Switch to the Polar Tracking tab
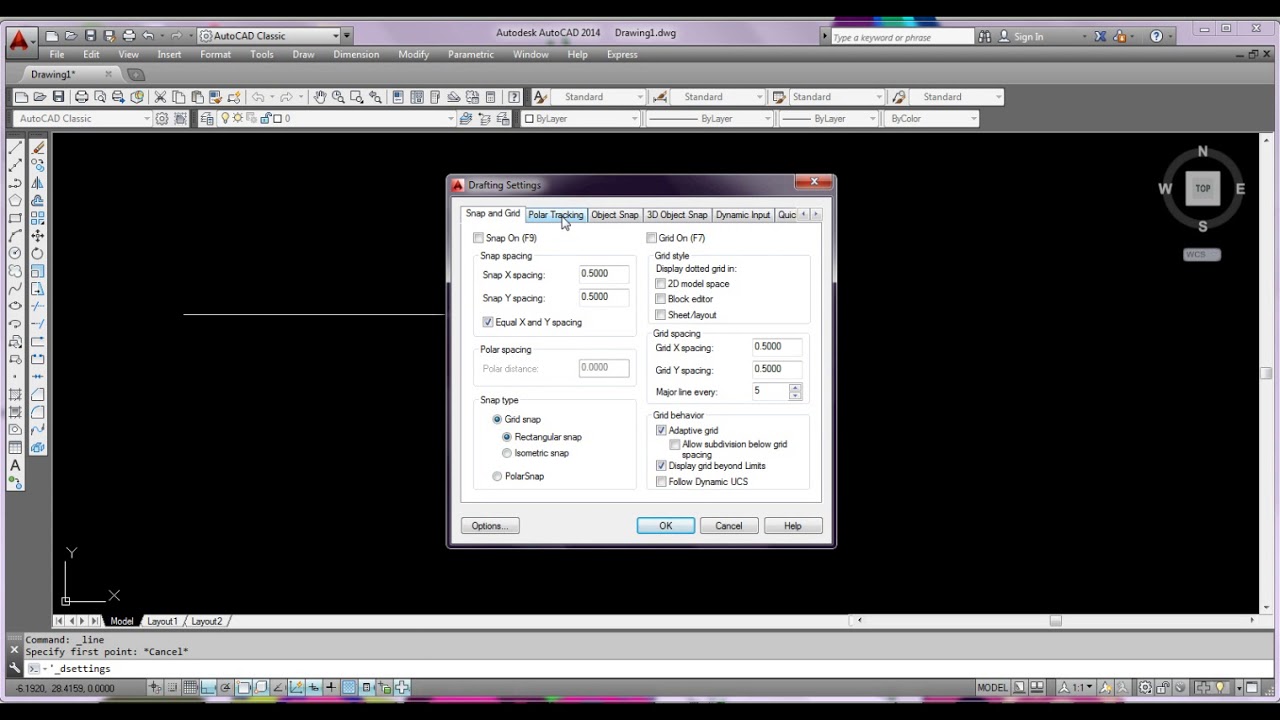The width and height of the screenshot is (1280, 720). (x=555, y=215)
